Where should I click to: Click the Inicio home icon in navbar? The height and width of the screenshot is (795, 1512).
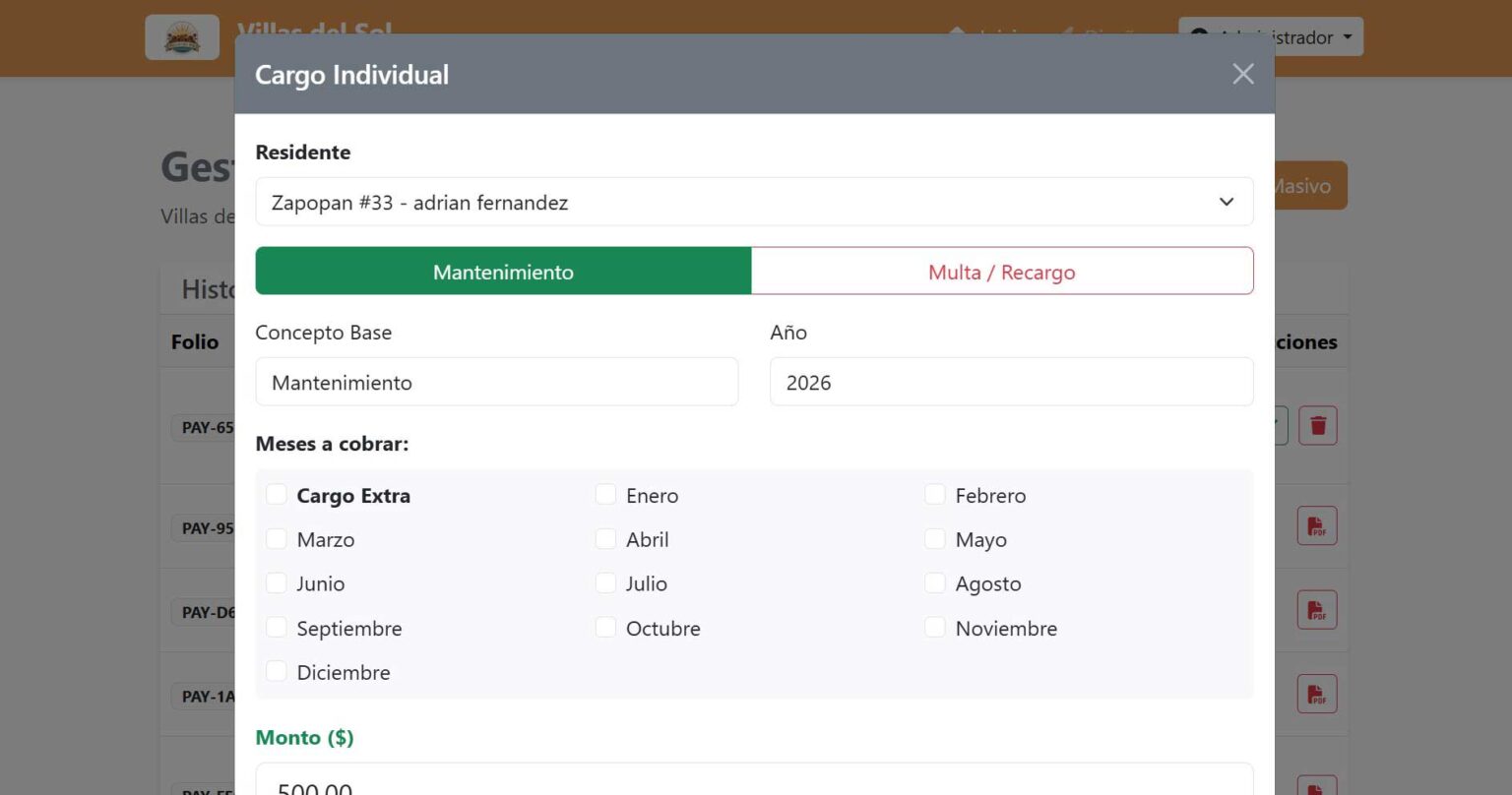[x=956, y=33]
